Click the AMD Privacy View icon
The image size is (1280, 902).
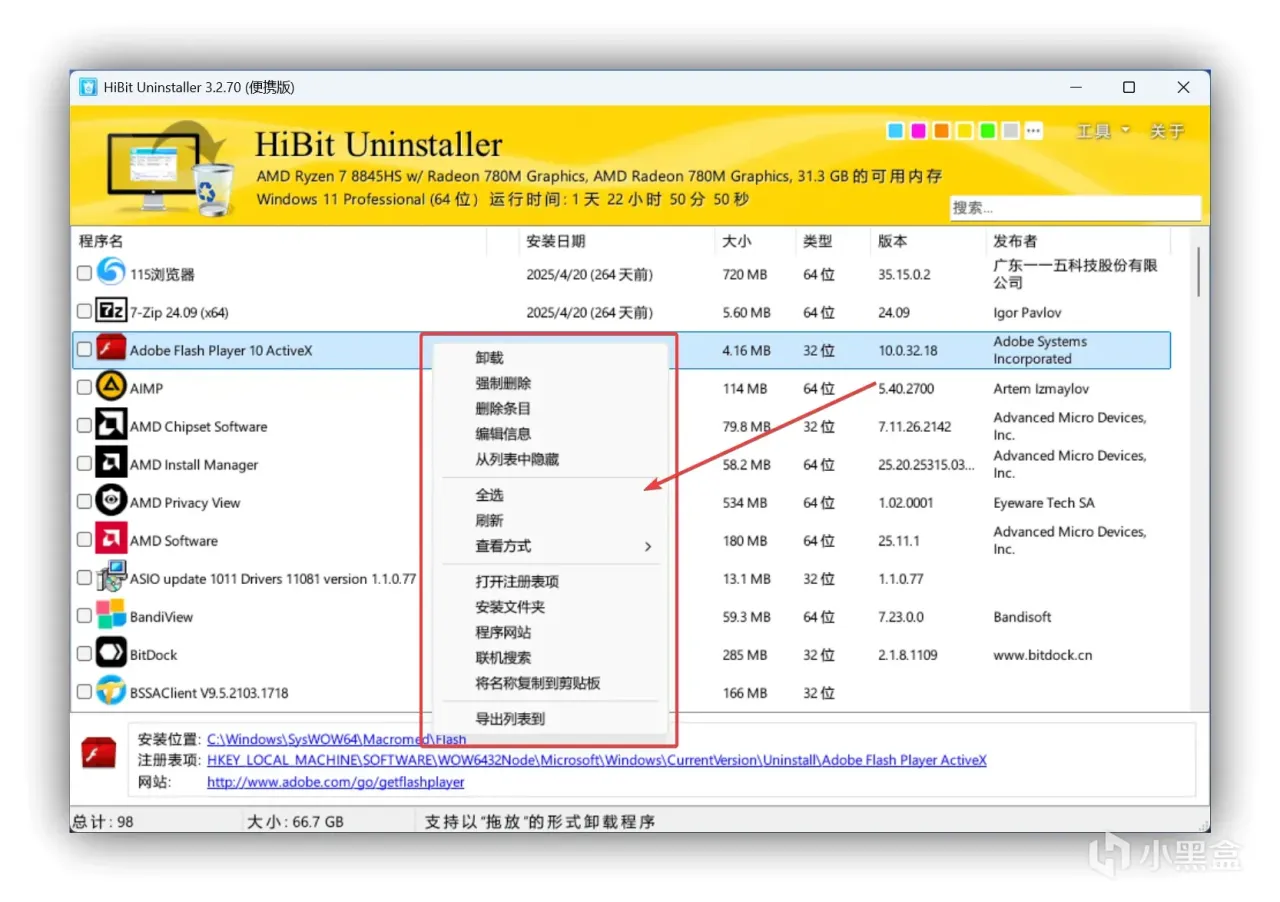point(111,502)
